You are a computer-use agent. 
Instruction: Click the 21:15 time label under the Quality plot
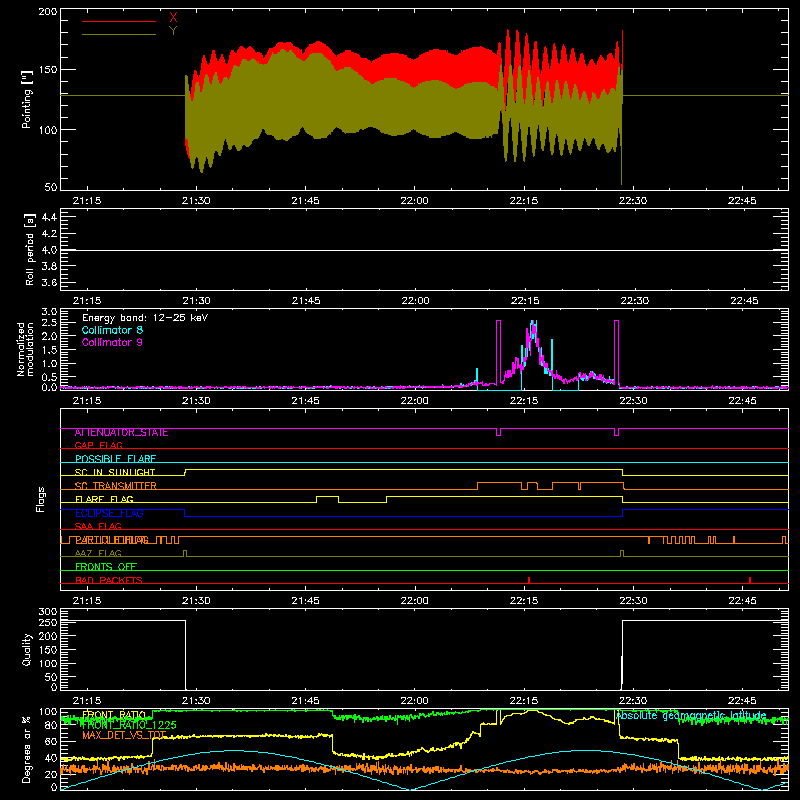(x=87, y=701)
